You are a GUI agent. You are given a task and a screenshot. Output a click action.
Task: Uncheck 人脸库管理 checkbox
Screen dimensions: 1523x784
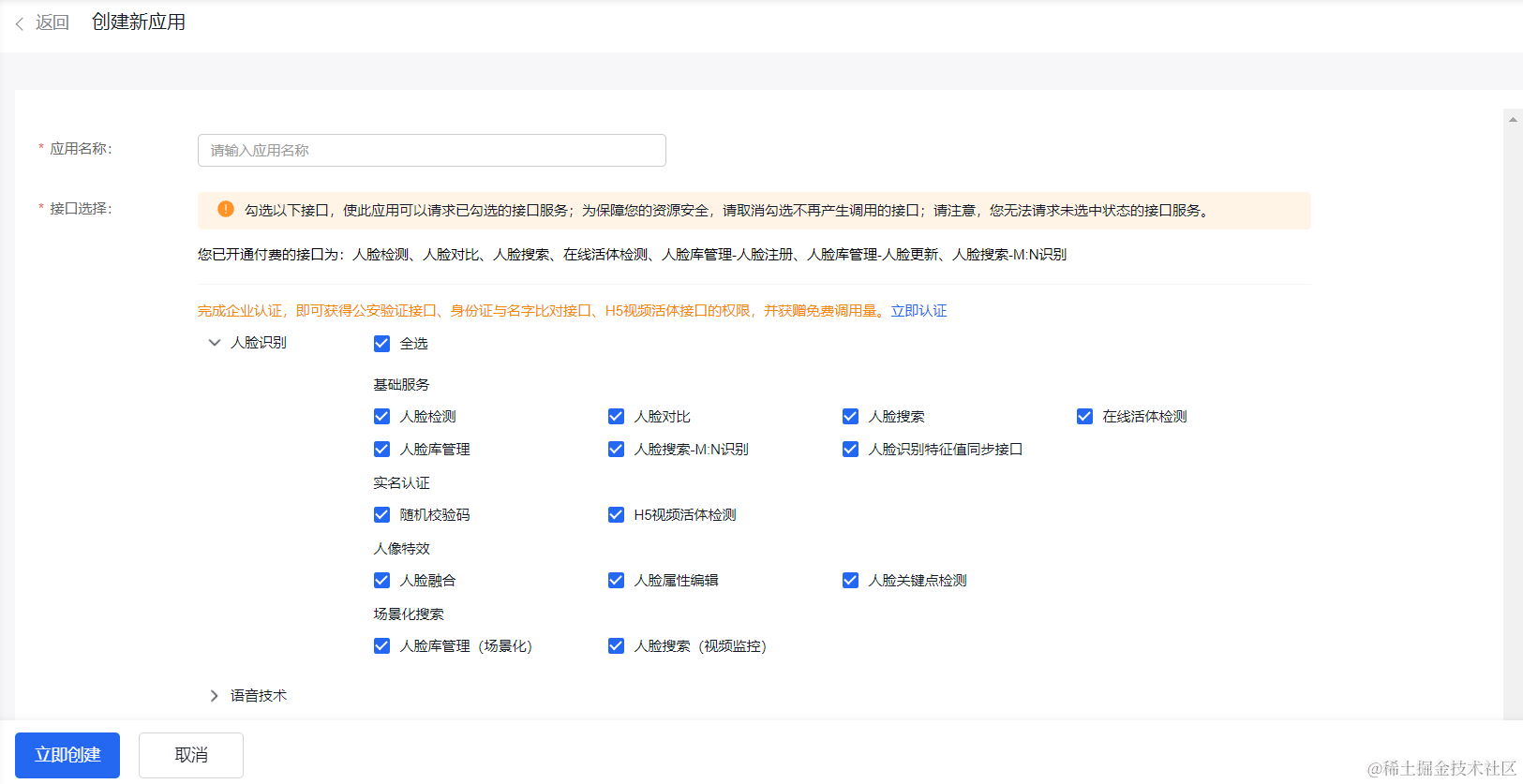click(381, 449)
